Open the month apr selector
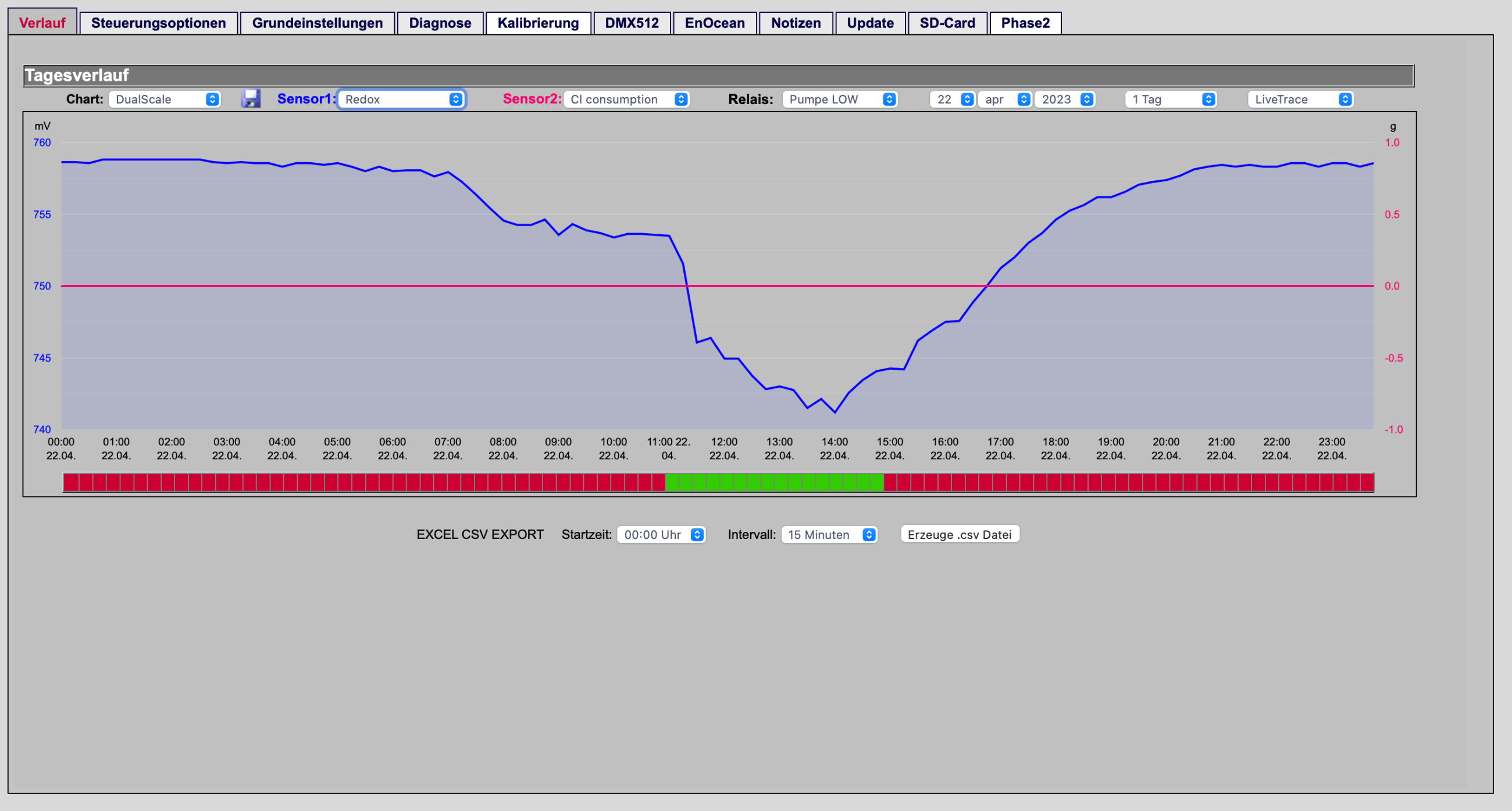This screenshot has width=1512, height=811. 1005,99
